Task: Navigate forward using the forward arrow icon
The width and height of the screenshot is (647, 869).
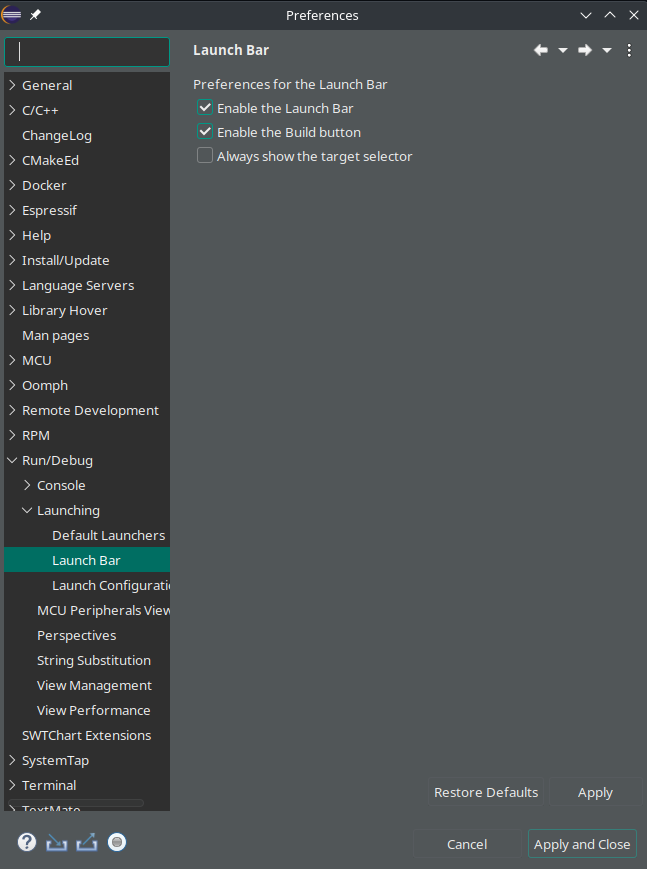Action: tap(585, 49)
